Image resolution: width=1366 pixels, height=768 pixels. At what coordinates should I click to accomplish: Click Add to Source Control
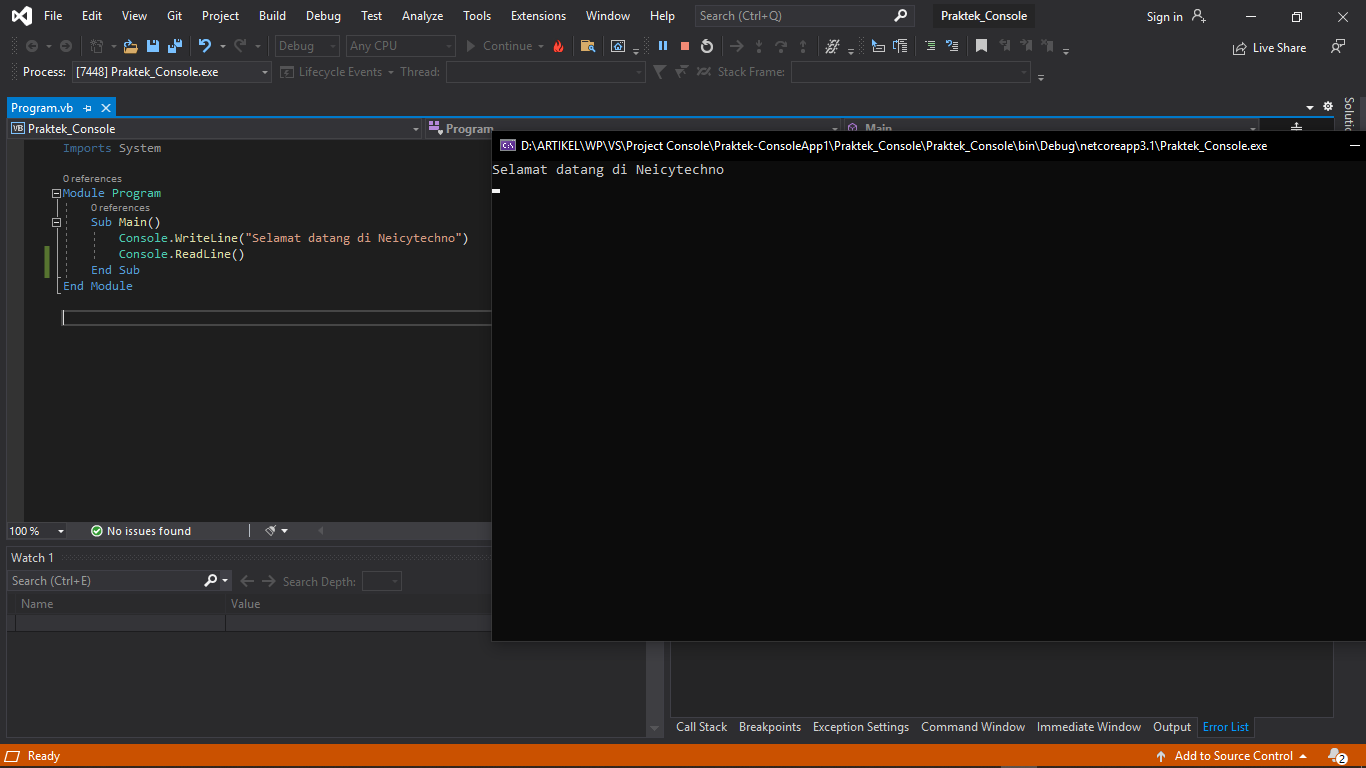[x=1232, y=756]
